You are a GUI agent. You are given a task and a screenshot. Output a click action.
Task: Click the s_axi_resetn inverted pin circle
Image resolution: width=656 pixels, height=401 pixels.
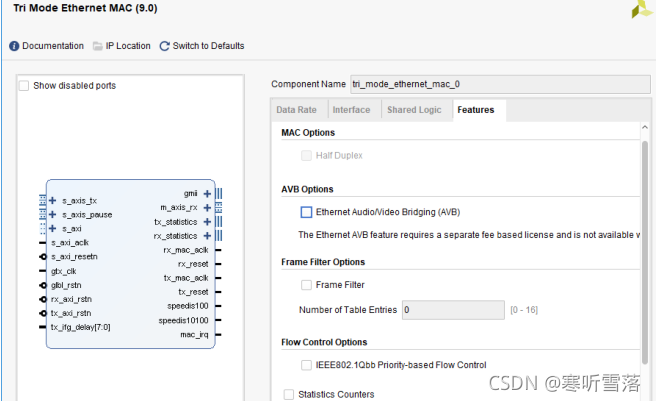point(43,257)
